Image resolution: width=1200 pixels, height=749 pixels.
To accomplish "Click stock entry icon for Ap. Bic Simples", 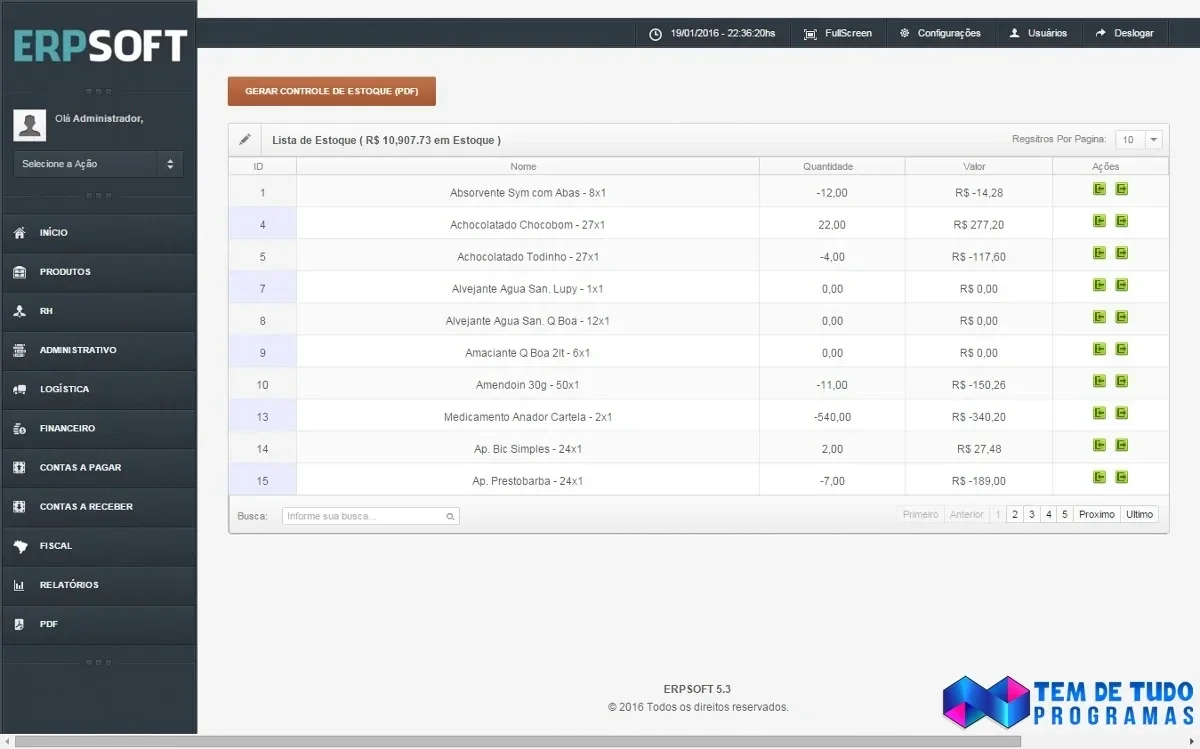I will [1099, 445].
